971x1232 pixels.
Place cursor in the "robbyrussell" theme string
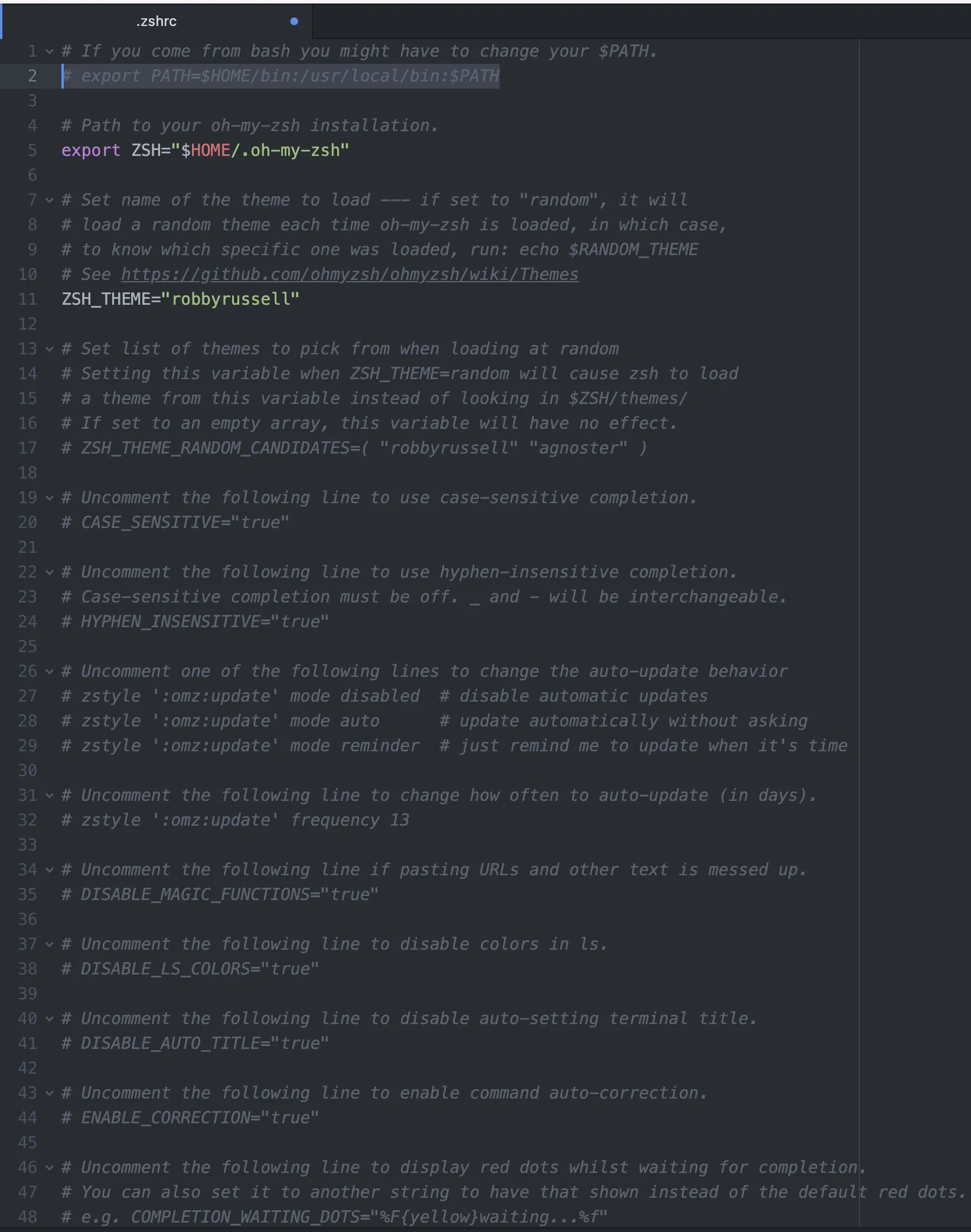pyautogui.click(x=234, y=299)
